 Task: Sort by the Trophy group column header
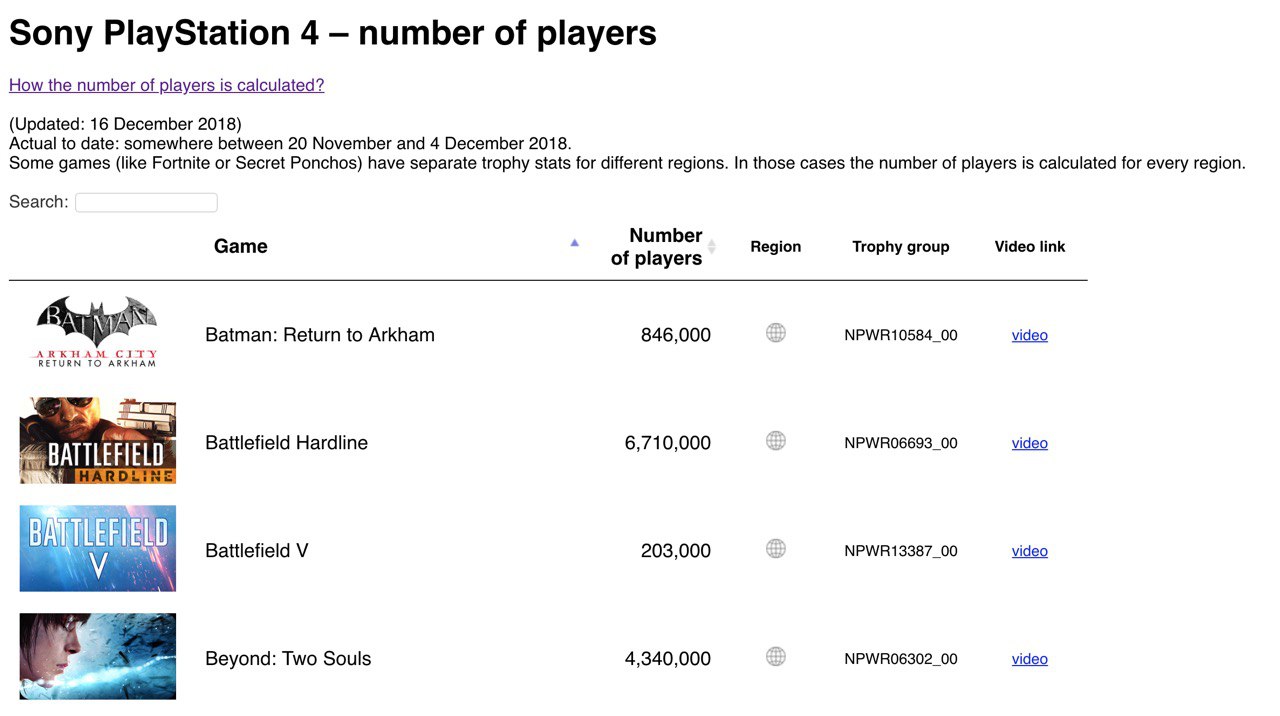click(901, 246)
